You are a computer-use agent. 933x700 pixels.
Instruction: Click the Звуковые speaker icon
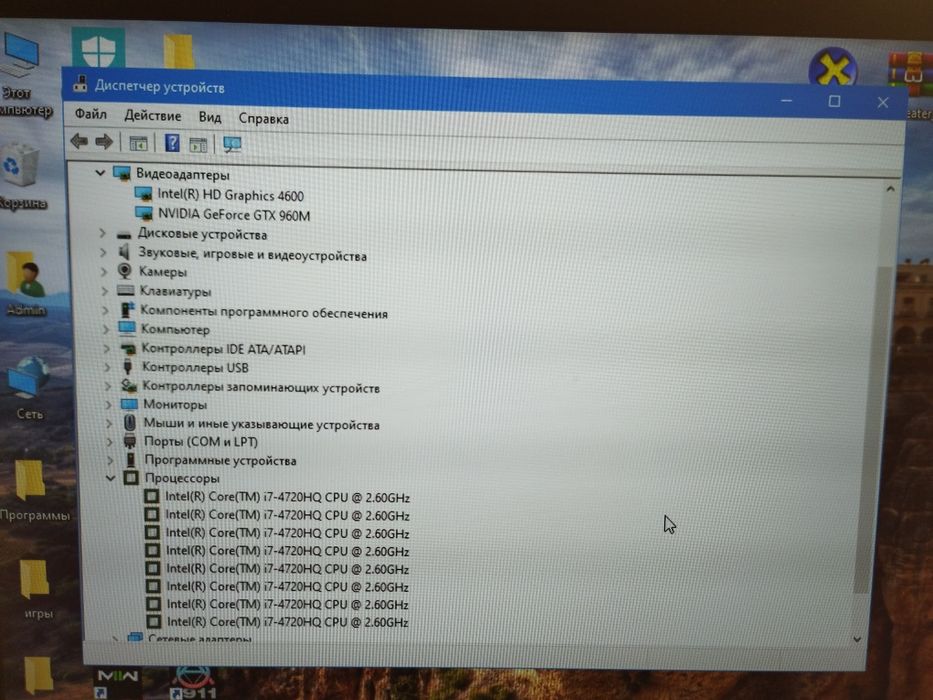coord(124,252)
